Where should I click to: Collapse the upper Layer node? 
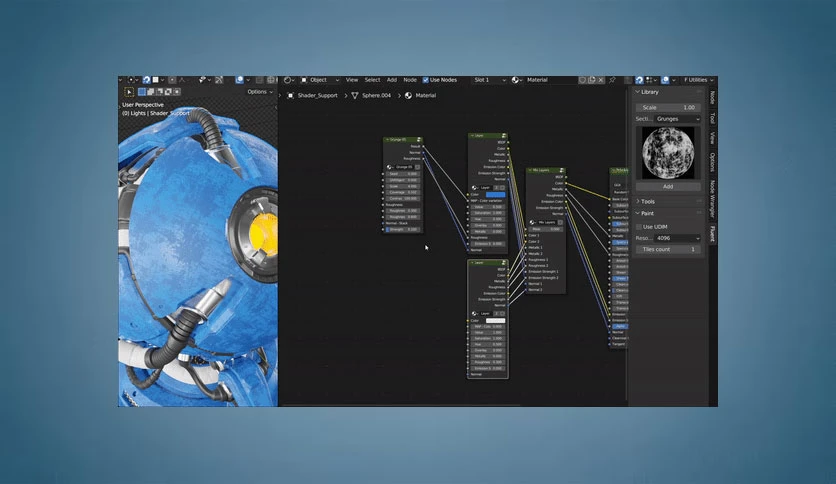pos(472,135)
